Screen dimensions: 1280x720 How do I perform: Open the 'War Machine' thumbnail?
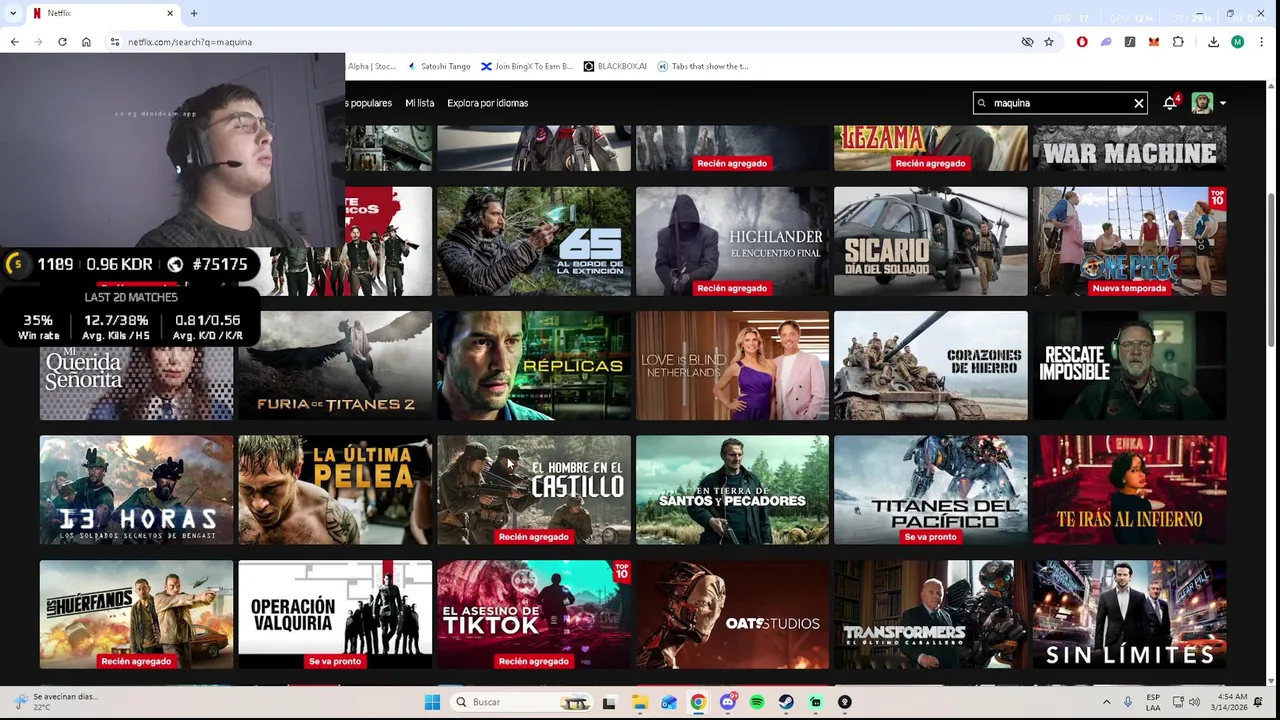coord(1129,148)
